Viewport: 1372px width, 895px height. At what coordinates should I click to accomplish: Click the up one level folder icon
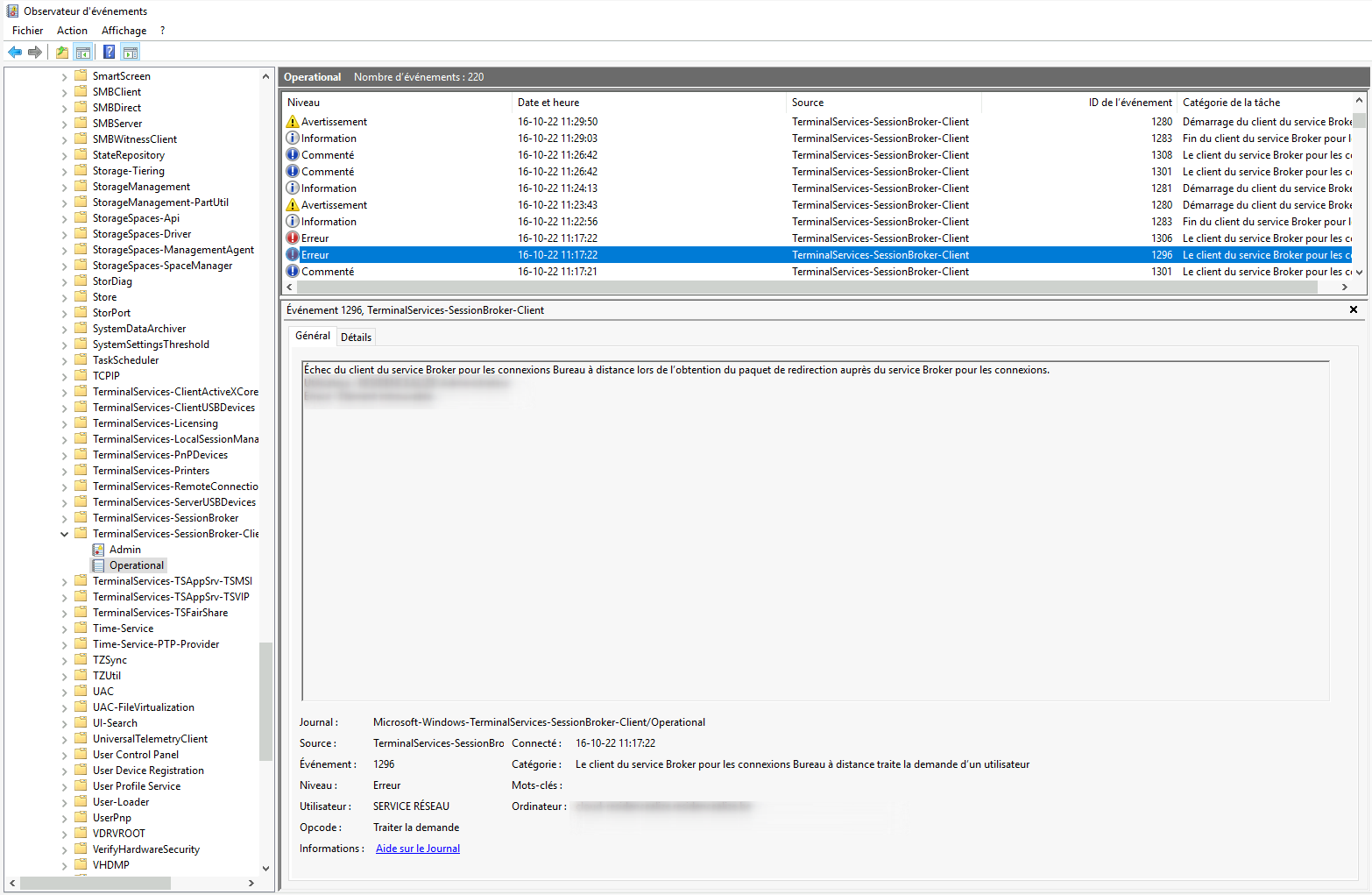pyautogui.click(x=62, y=53)
